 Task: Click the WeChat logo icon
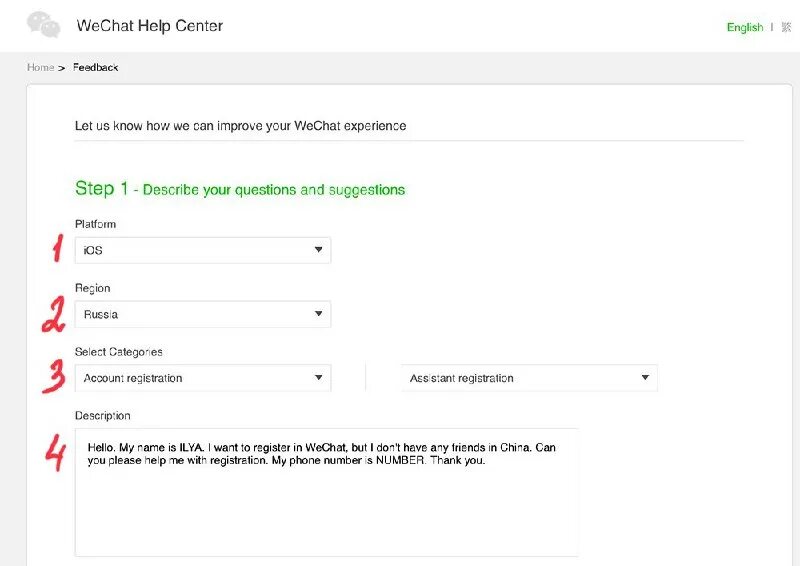coord(43,24)
